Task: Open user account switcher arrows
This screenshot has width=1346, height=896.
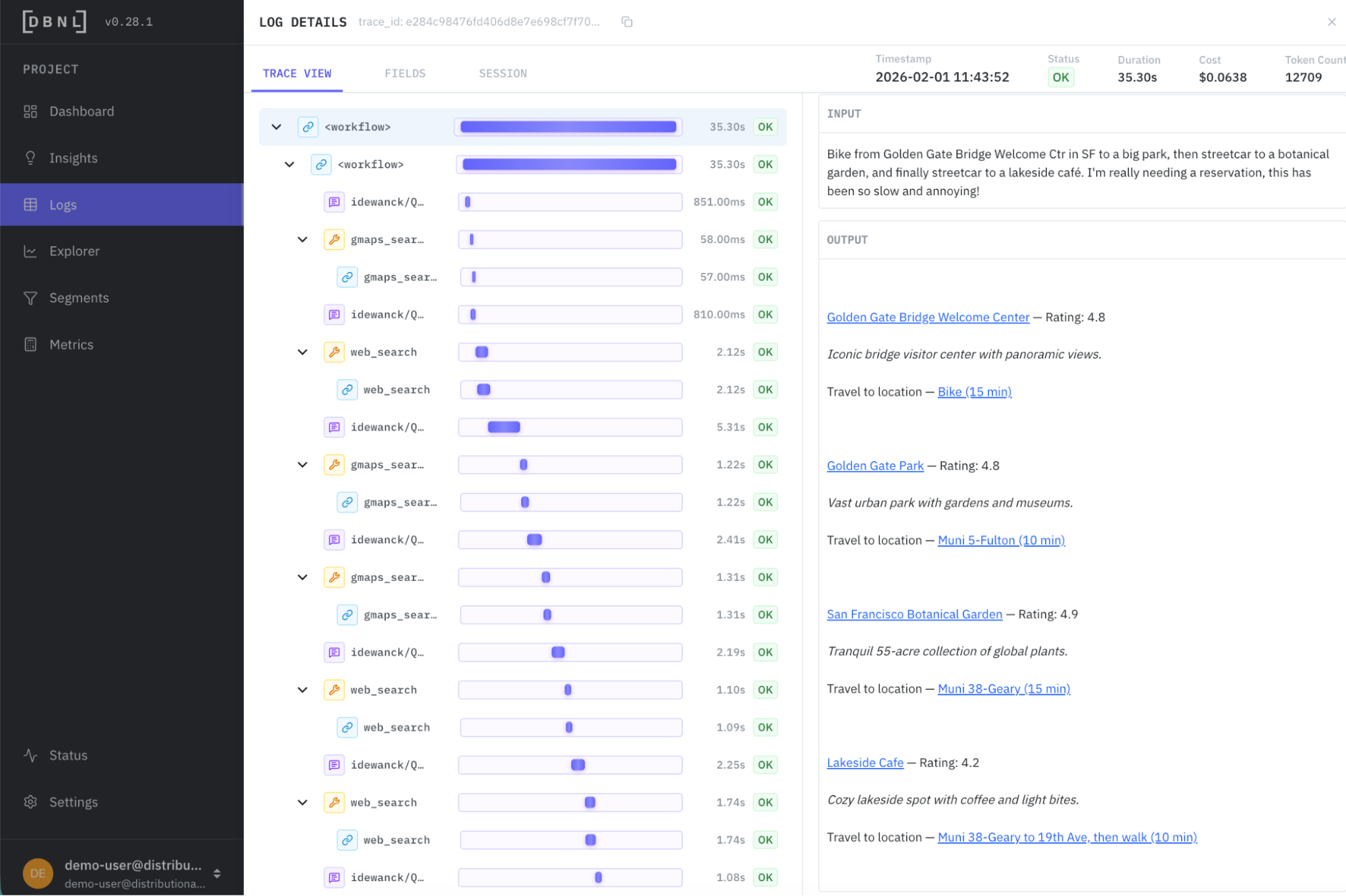Action: (x=217, y=873)
